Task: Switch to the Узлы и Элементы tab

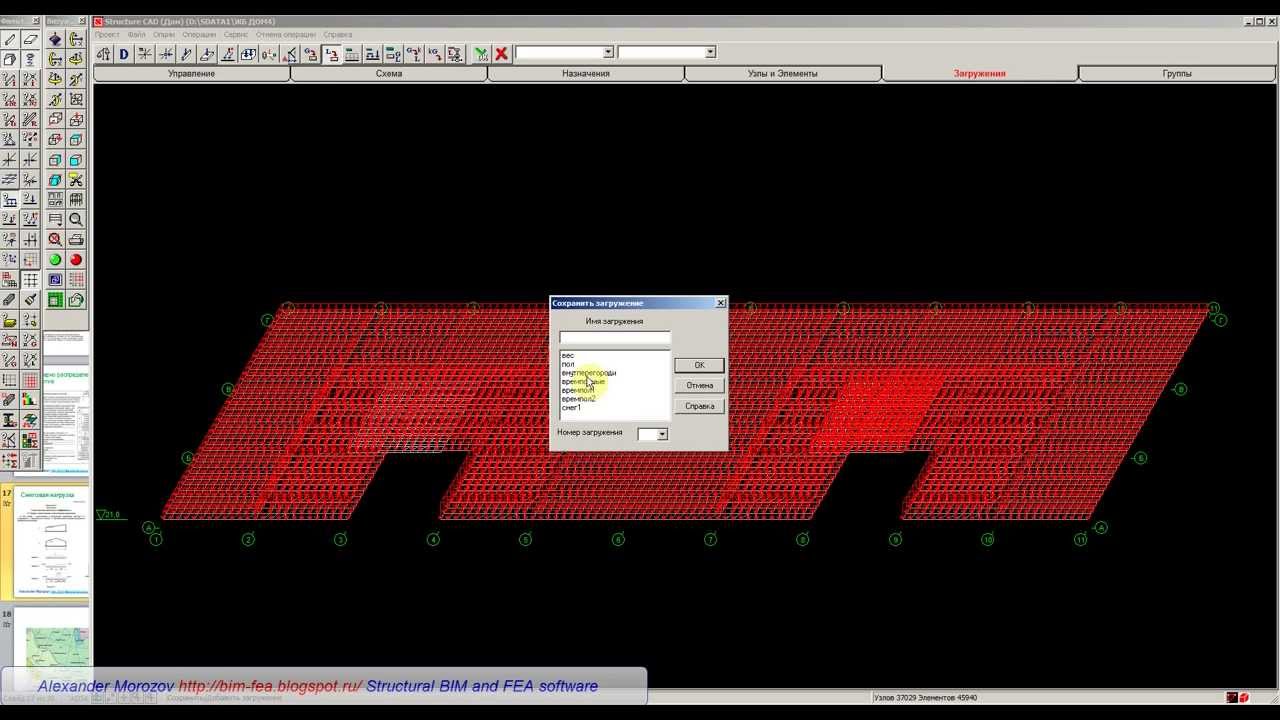Action: click(783, 73)
